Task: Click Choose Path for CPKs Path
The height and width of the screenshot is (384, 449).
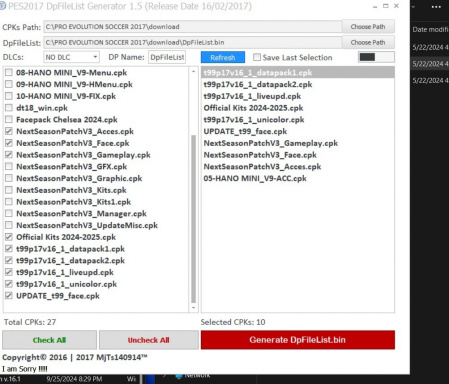Action: click(x=368, y=27)
